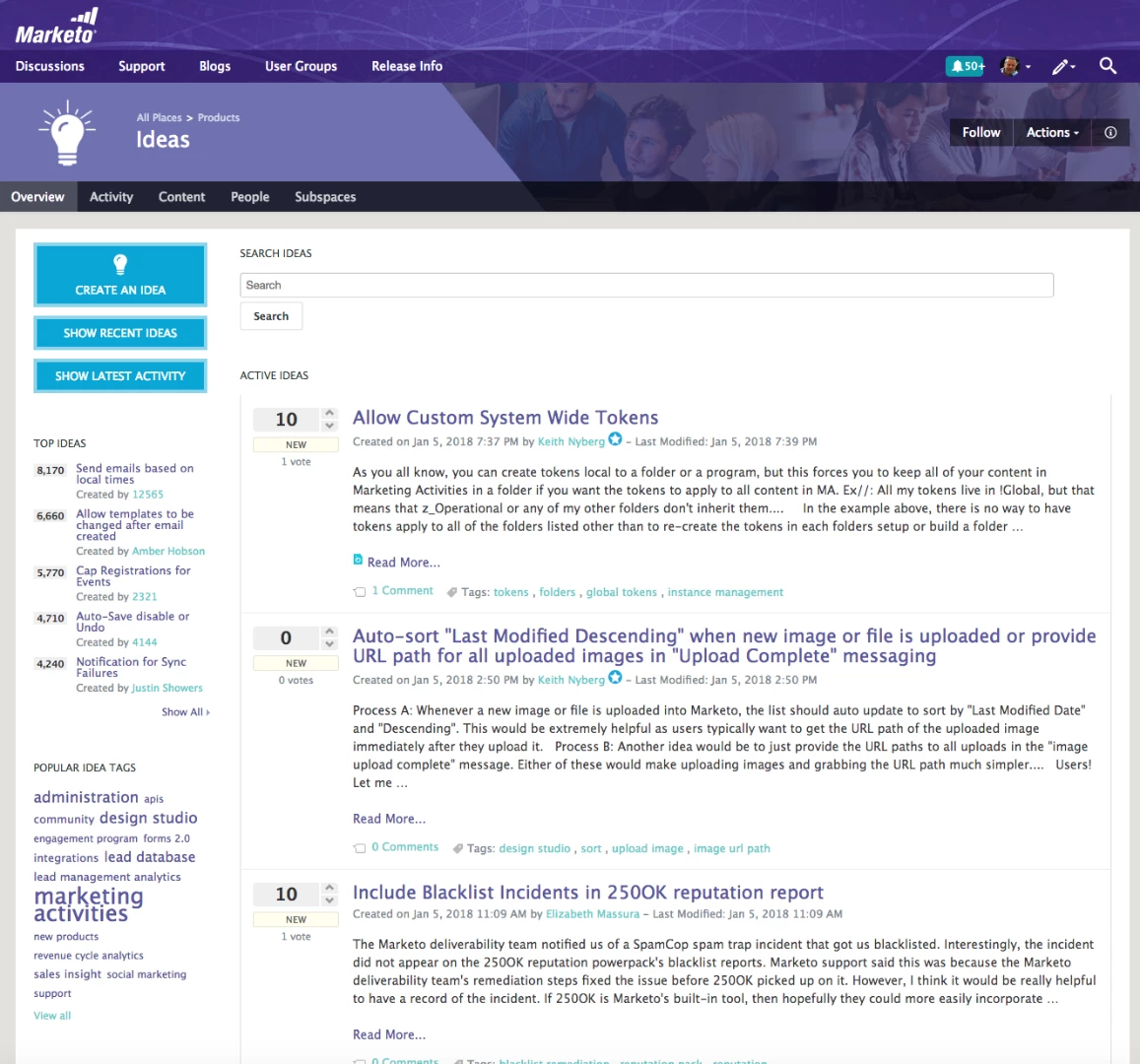The image size is (1140, 1064).
Task: Vote up the Include Blacklist Incidents idea
Action: [329, 888]
